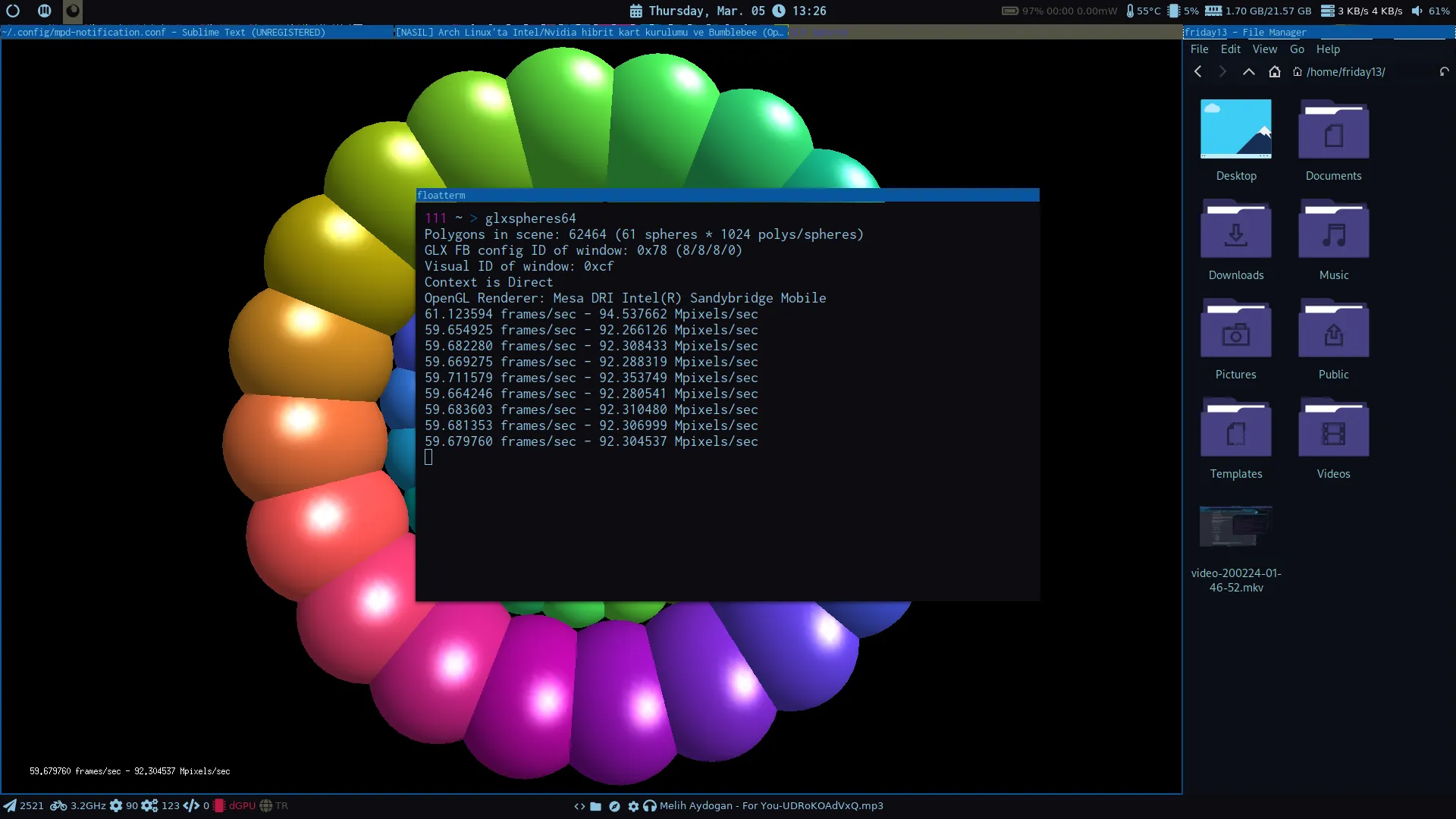This screenshot has height=819, width=1456.
Task: Open the Desktop folder
Action: click(1236, 140)
